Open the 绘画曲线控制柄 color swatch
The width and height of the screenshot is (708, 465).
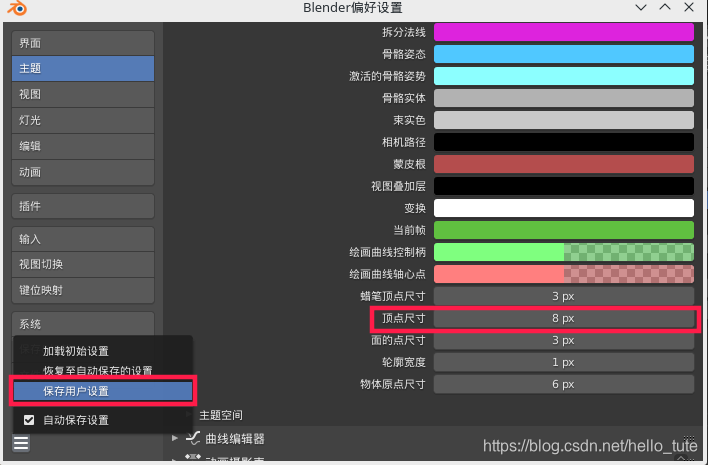point(564,252)
